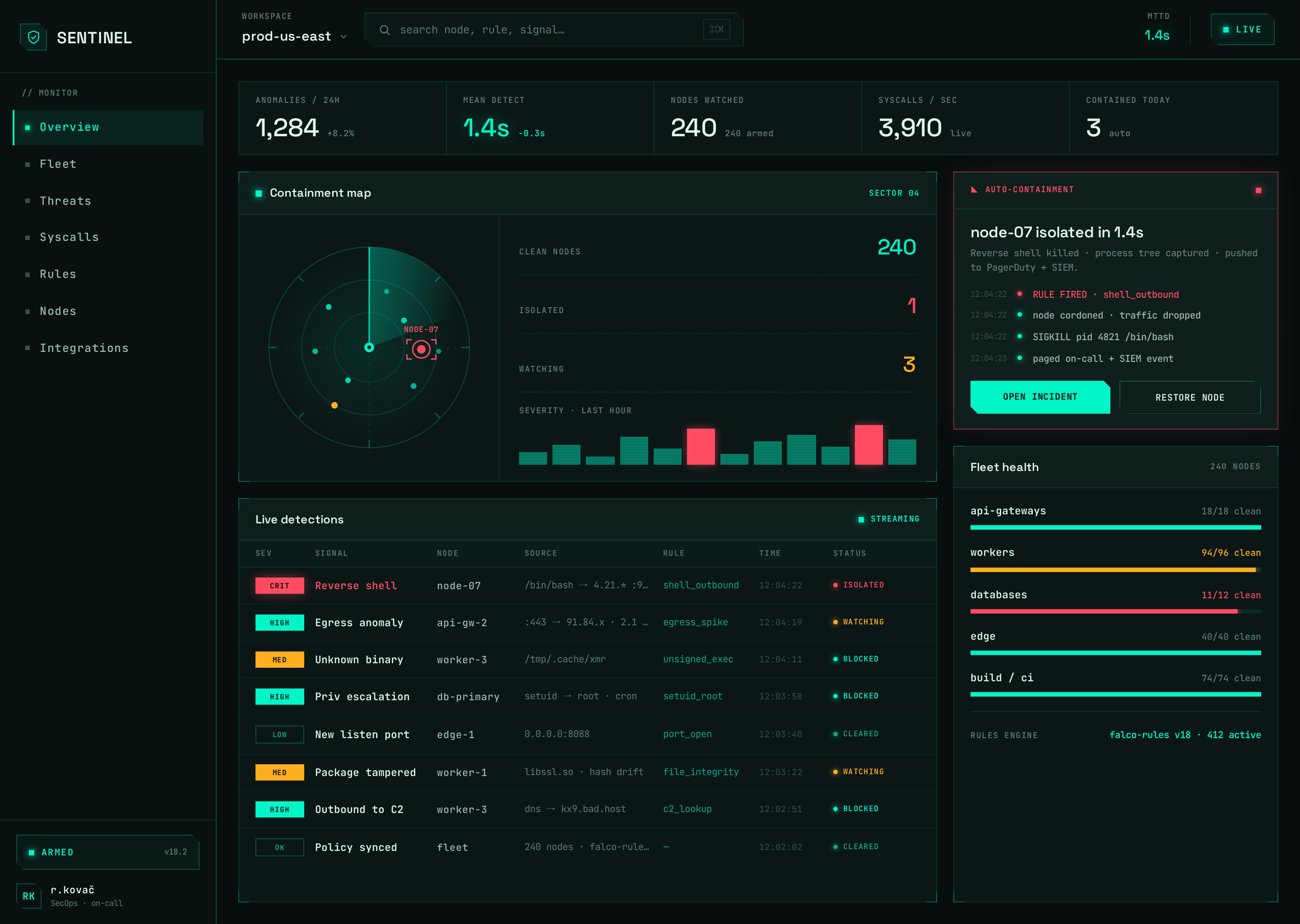Click the CRIT severity badge
Viewport: 1300px width, 924px height.
[279, 586]
